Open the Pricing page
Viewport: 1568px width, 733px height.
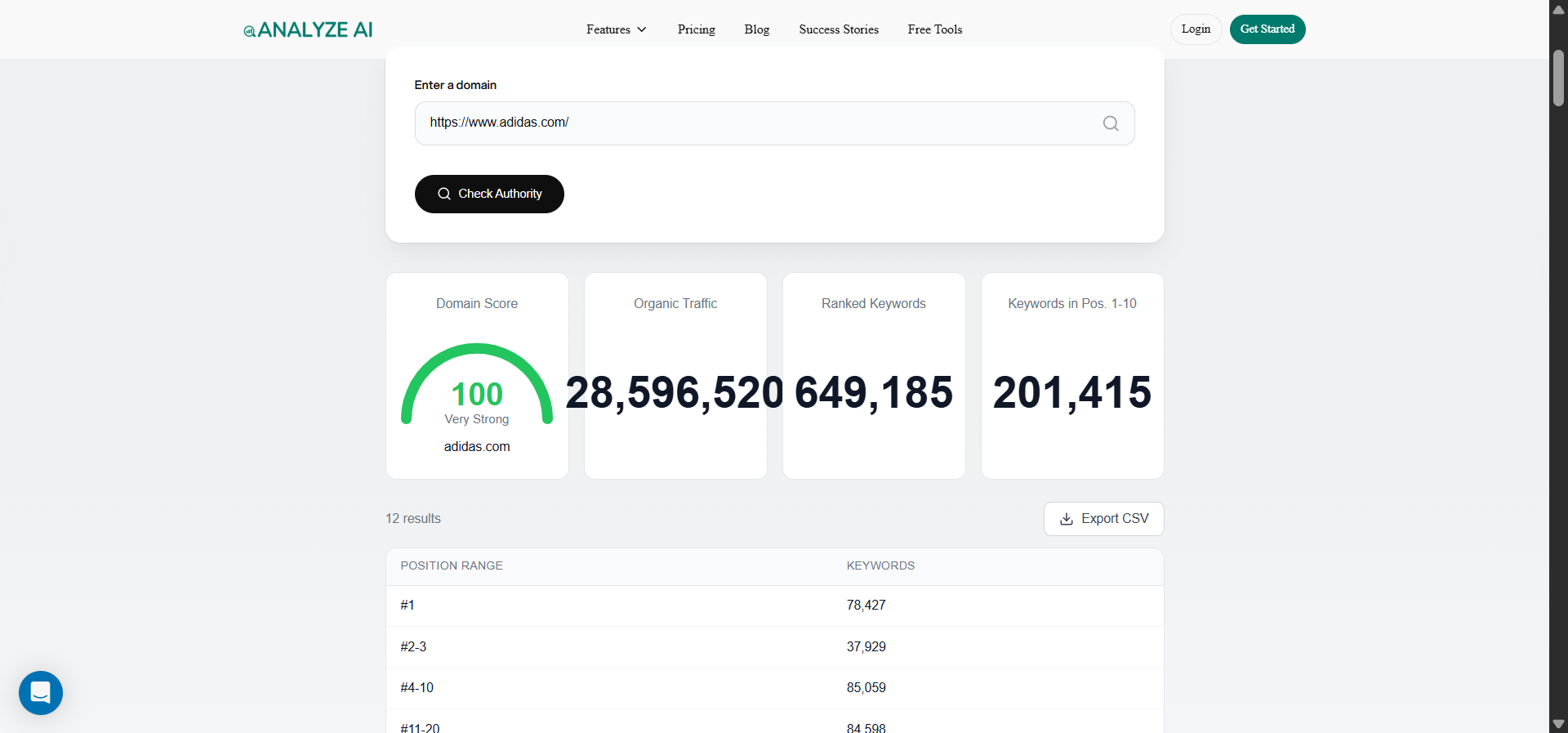pyautogui.click(x=696, y=29)
